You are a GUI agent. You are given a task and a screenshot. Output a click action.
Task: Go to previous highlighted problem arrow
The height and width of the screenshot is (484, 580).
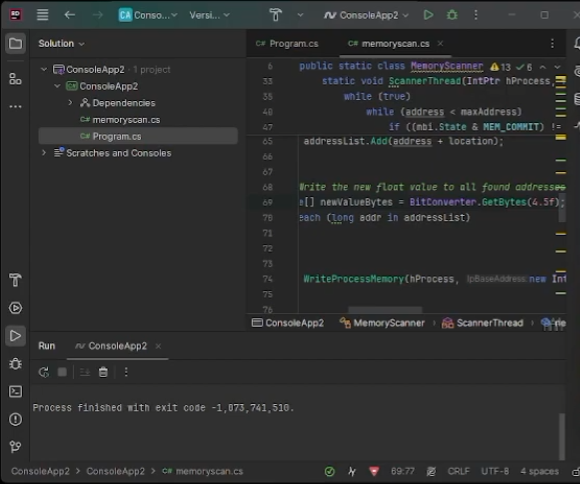tap(543, 67)
